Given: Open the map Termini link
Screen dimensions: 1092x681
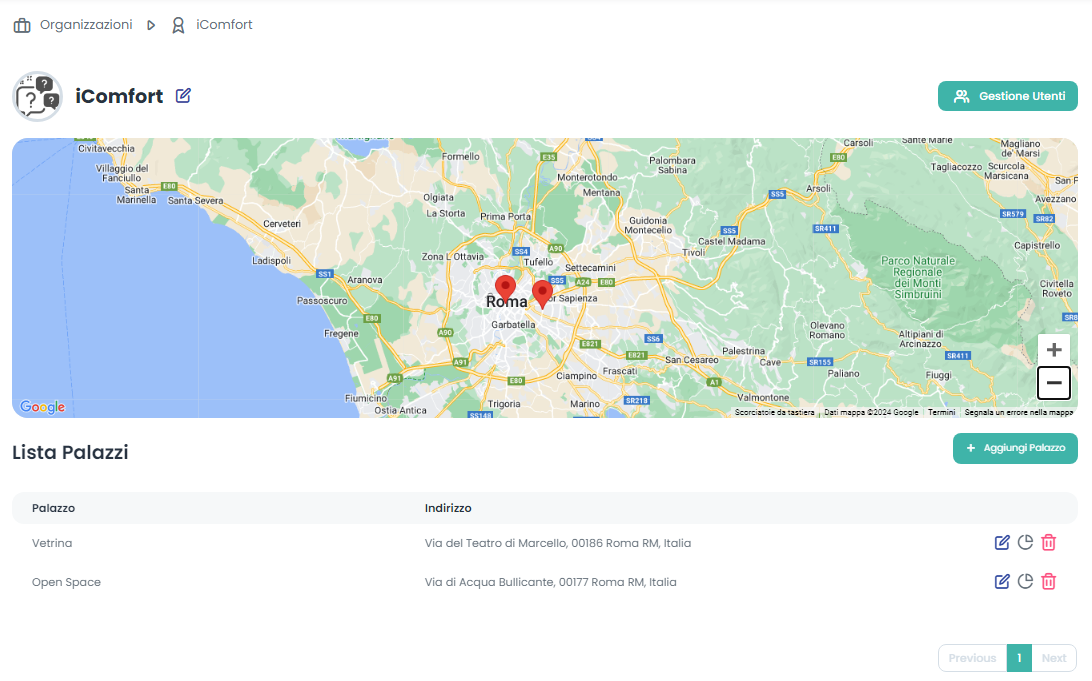Looking at the screenshot, I should click(941, 412).
